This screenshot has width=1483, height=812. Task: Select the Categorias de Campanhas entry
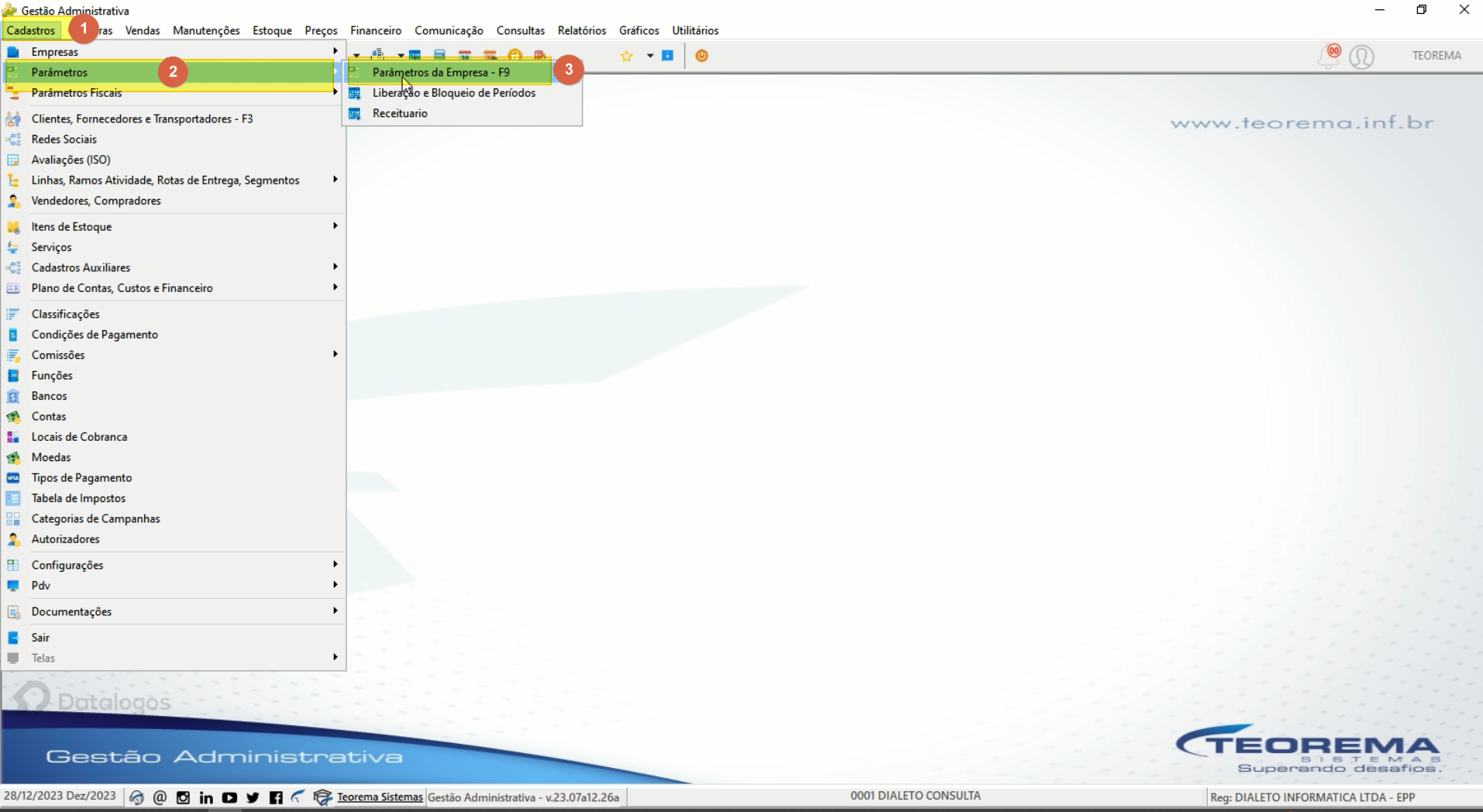click(x=174, y=518)
